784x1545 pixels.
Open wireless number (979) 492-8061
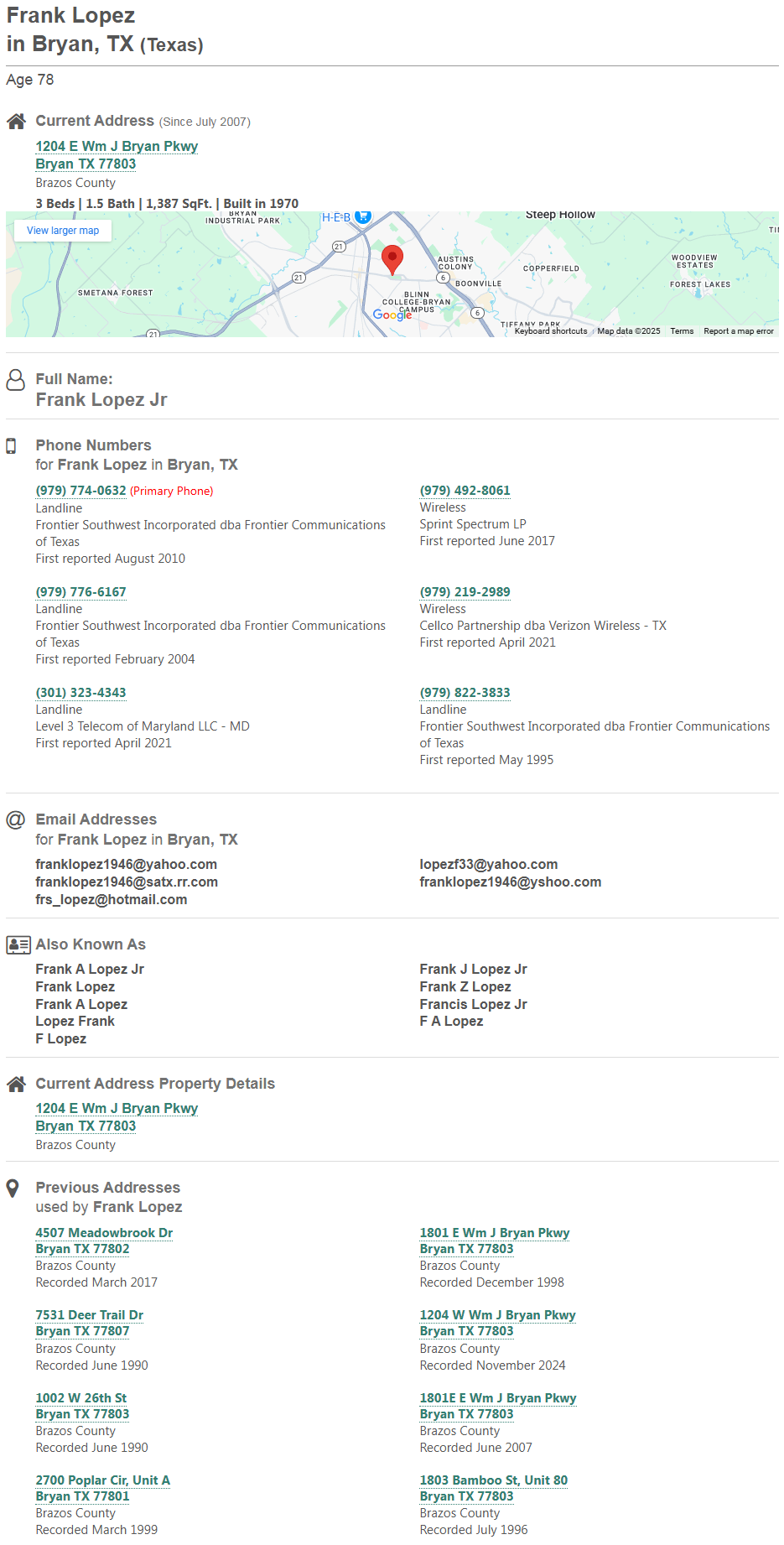point(465,491)
